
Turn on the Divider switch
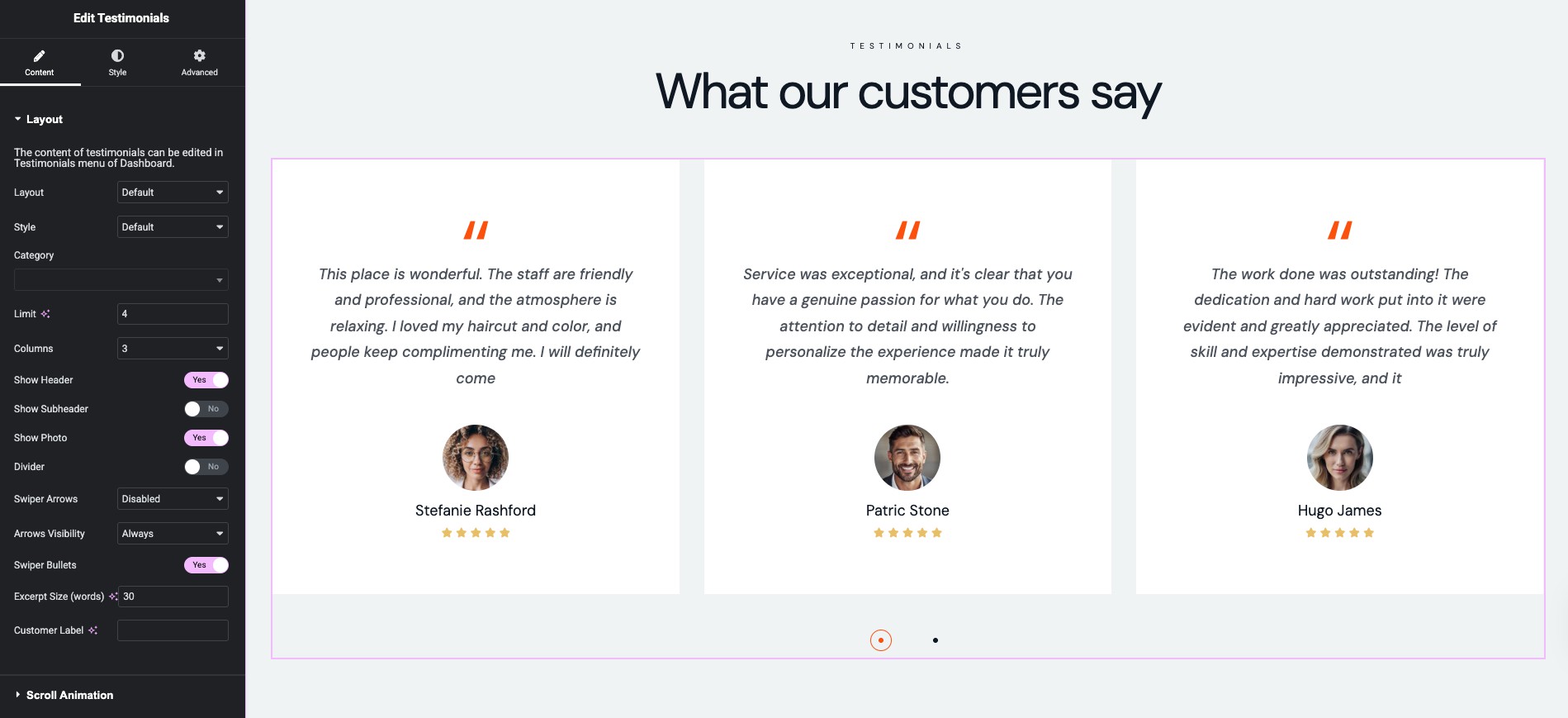pyautogui.click(x=206, y=467)
